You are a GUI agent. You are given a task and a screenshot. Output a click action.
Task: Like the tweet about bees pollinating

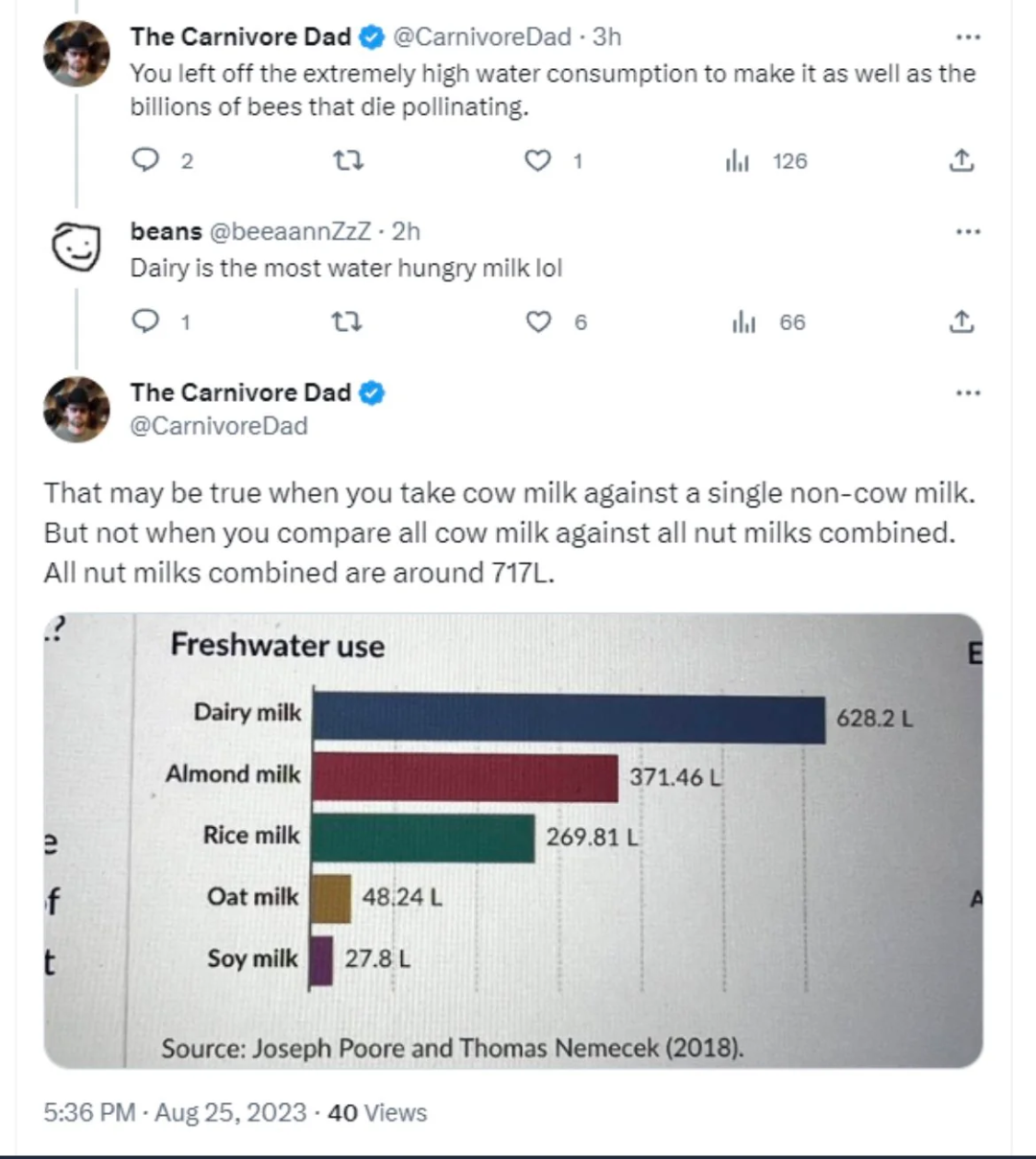coord(538,160)
